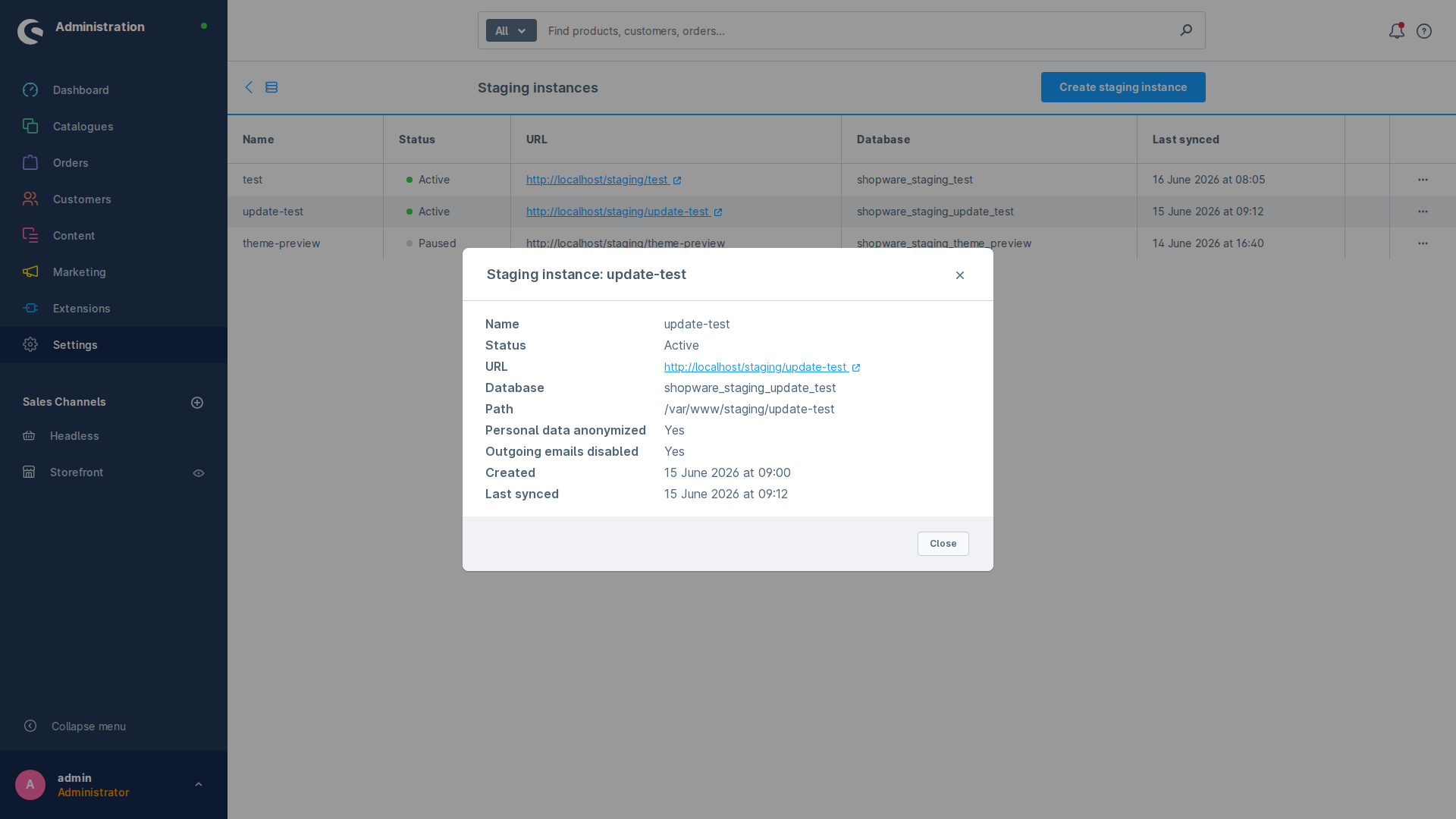Click the Last synced column header
Viewport: 1456px width, 819px height.
1241,140
